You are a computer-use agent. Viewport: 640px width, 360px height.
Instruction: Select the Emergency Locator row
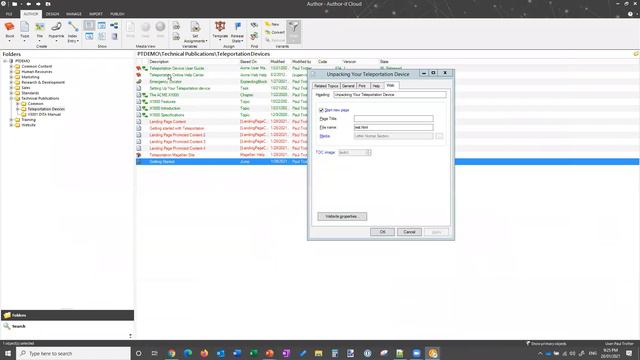[166, 82]
